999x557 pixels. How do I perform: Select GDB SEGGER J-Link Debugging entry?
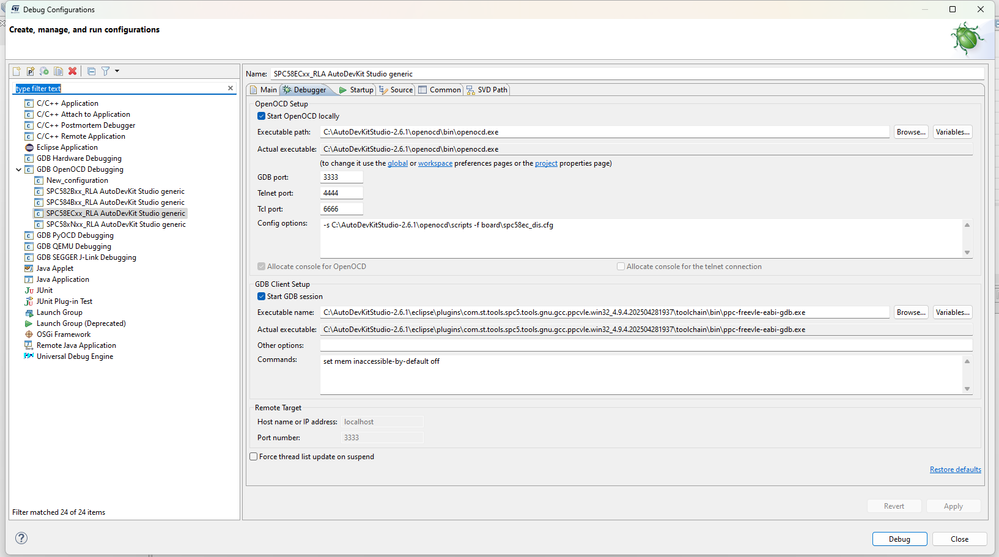[86, 257]
